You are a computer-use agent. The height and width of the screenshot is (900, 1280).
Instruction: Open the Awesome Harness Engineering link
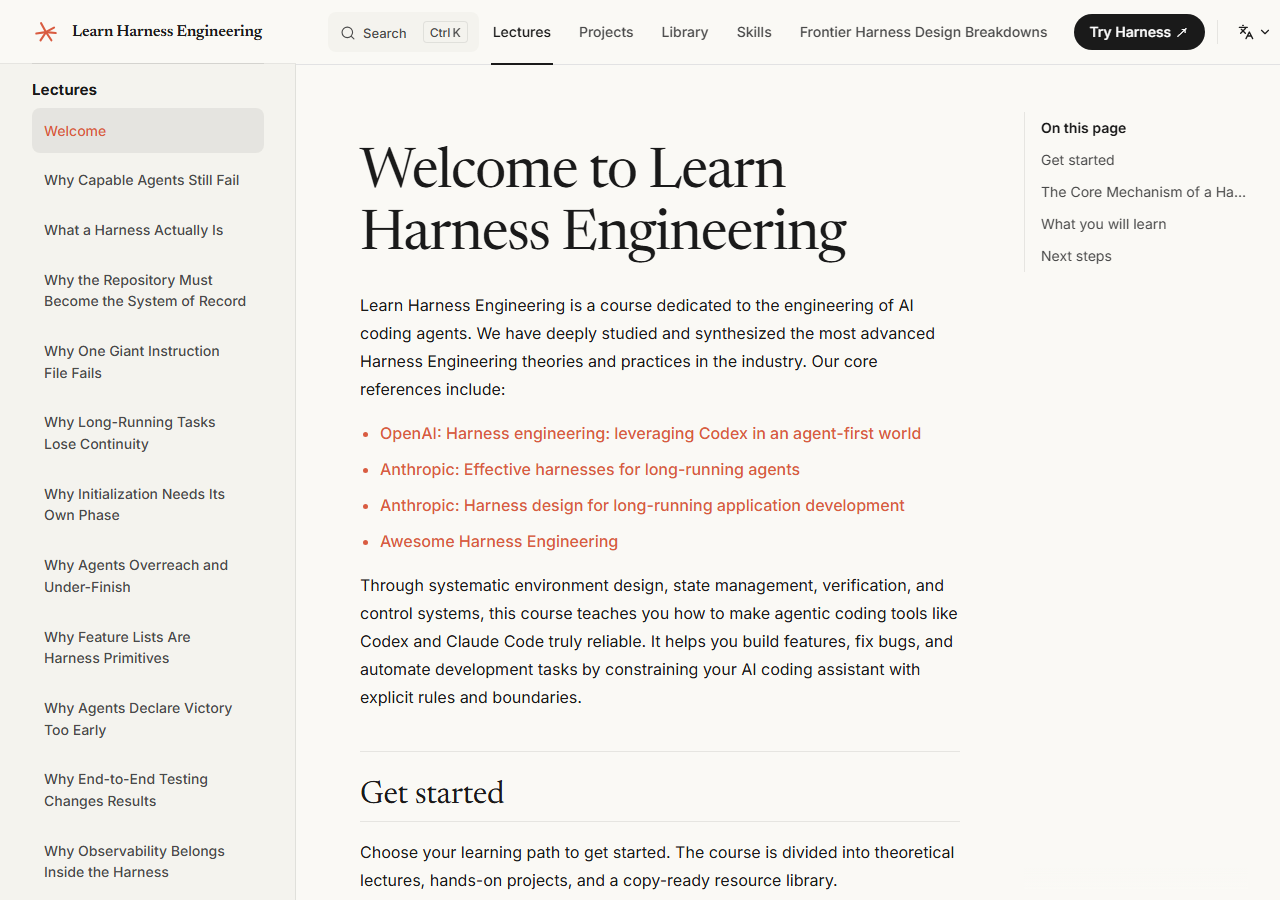pyautogui.click(x=499, y=542)
